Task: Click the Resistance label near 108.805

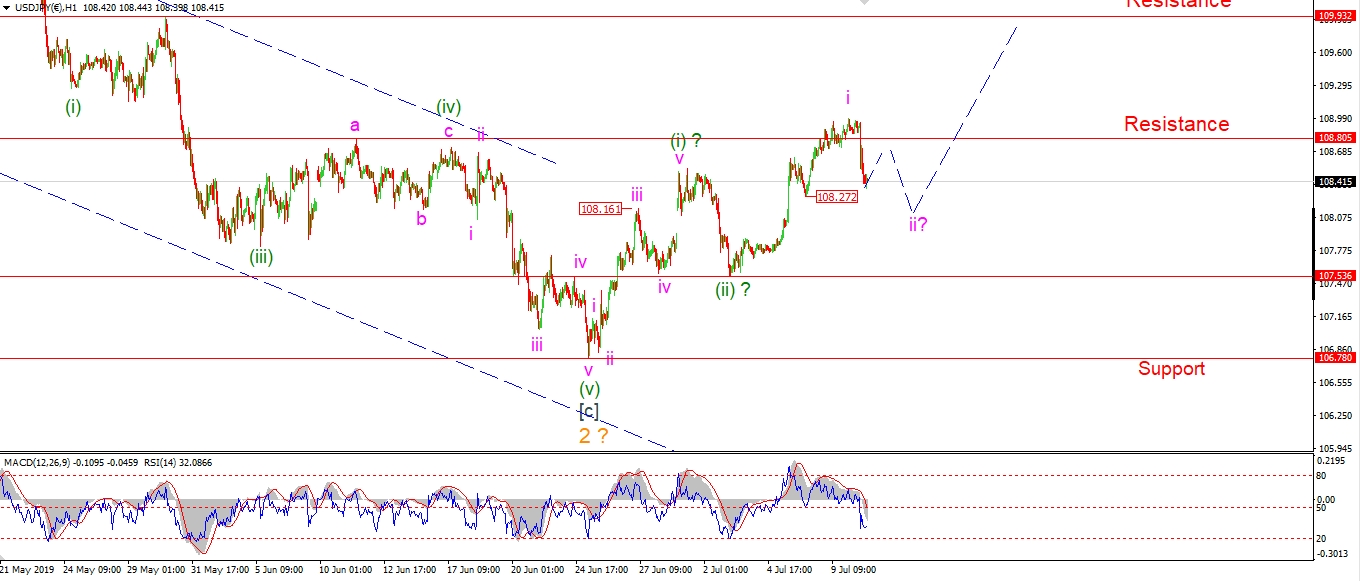Action: pos(1176,124)
